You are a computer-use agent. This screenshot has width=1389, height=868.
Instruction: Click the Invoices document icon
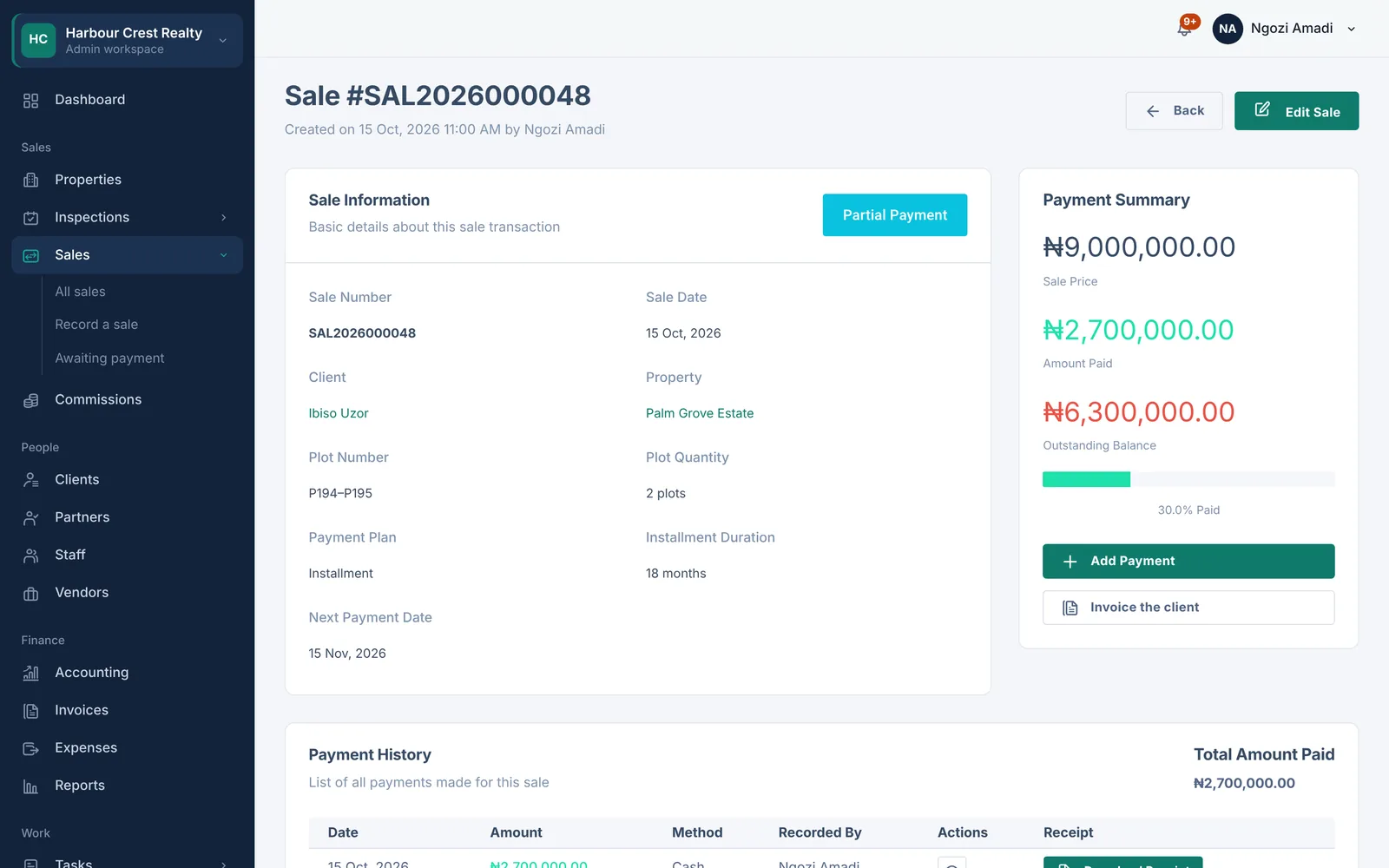point(31,711)
